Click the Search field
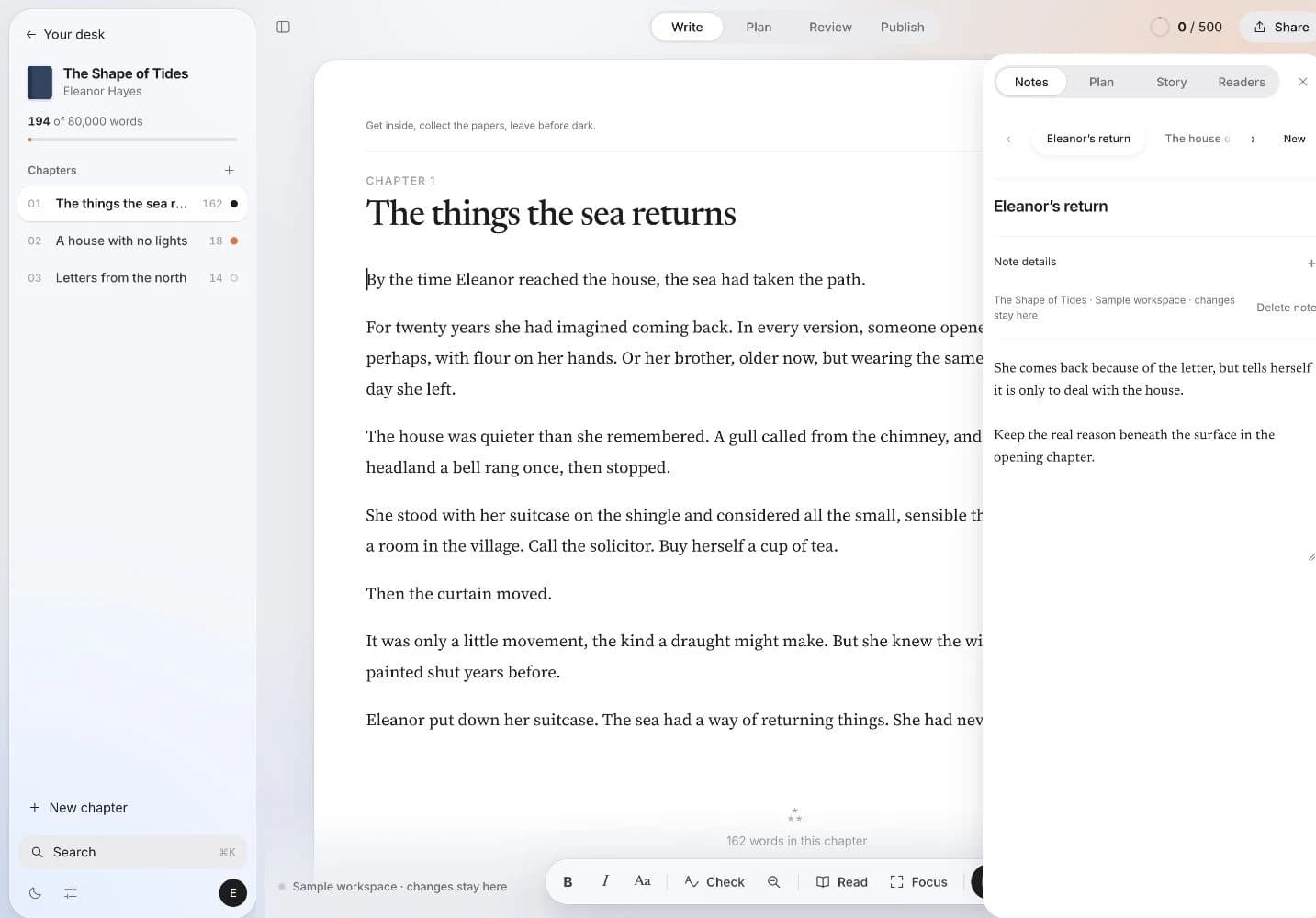 pyautogui.click(x=132, y=852)
